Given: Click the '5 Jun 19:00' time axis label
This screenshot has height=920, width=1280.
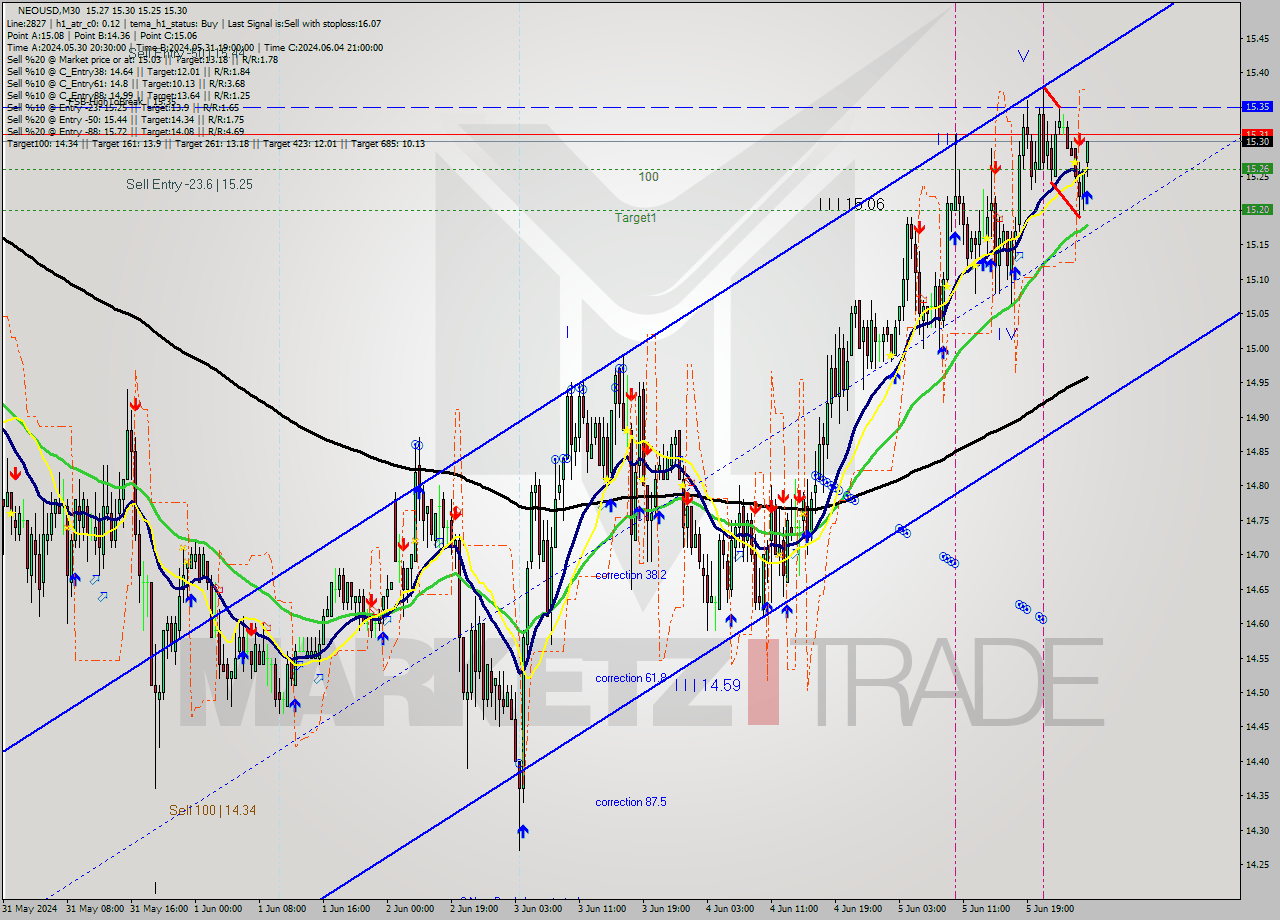Looking at the screenshot, I should click(1050, 909).
